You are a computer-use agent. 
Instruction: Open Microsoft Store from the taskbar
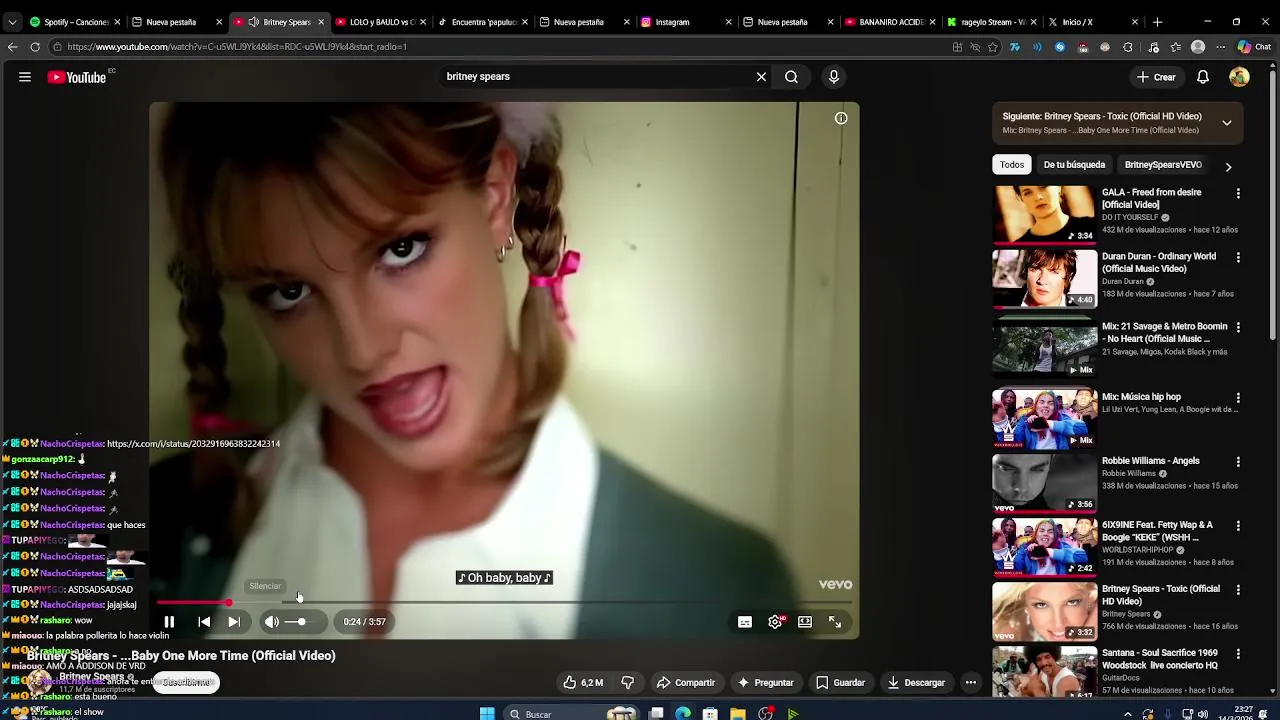tap(710, 714)
